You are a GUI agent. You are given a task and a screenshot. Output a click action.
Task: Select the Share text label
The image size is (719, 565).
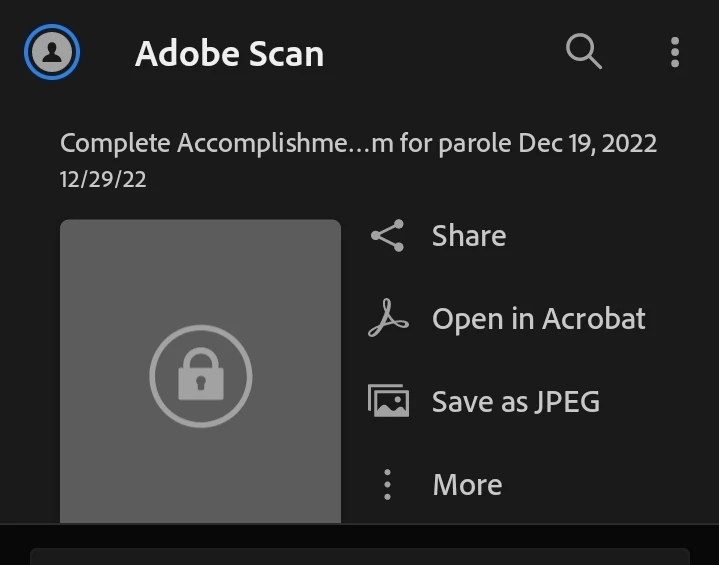click(469, 236)
